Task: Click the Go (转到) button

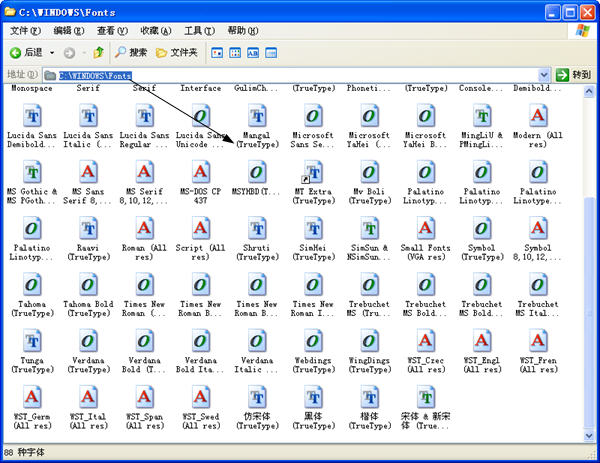Action: 574,75
